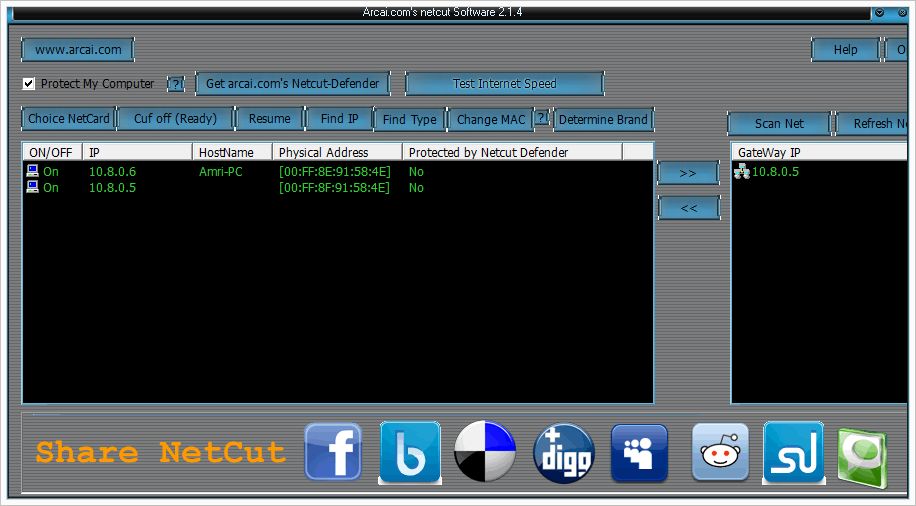Image resolution: width=916 pixels, height=506 pixels.
Task: Click hostname Amri-PC
Action: tap(220, 171)
